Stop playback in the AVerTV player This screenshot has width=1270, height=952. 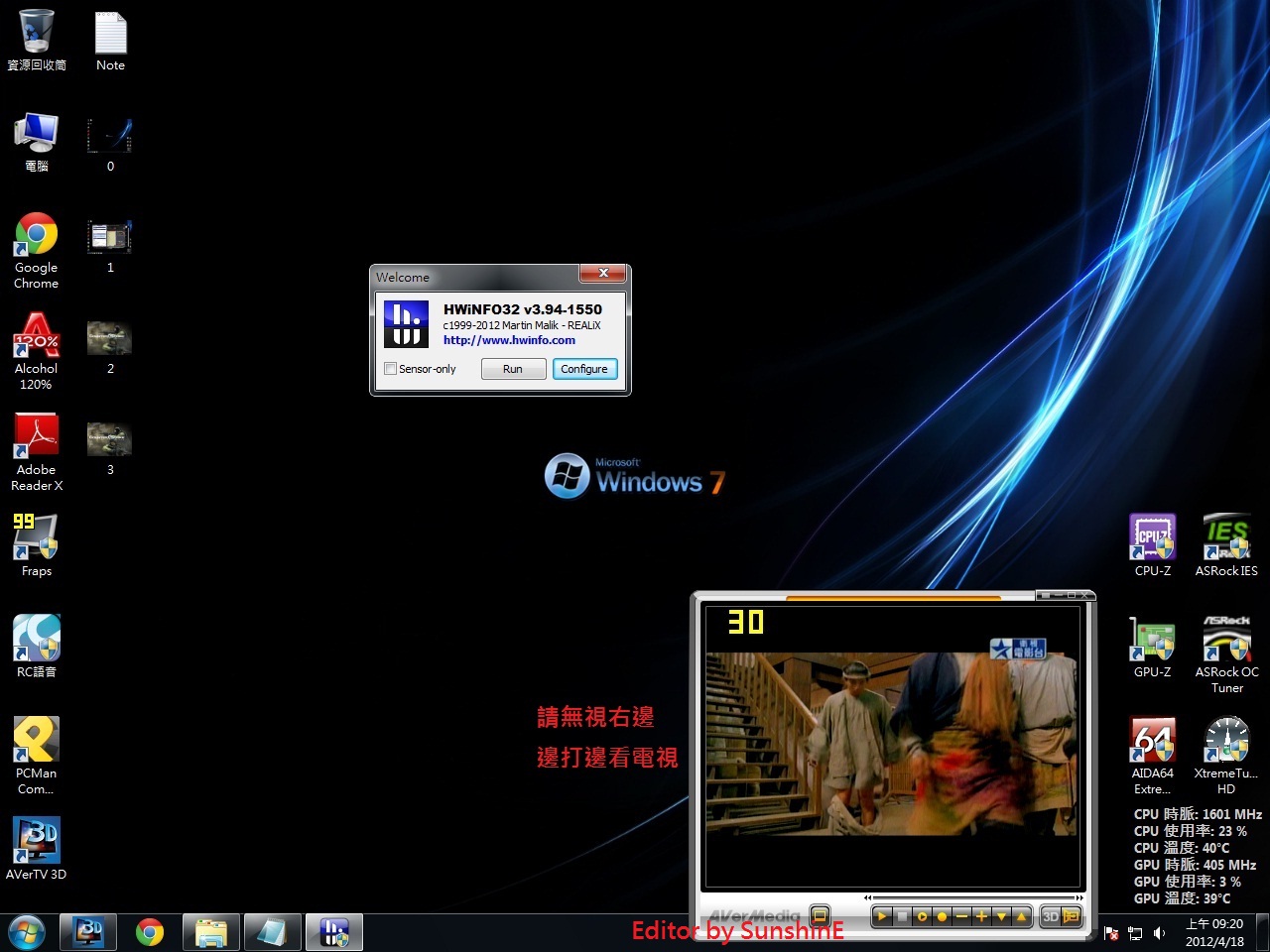point(902,916)
